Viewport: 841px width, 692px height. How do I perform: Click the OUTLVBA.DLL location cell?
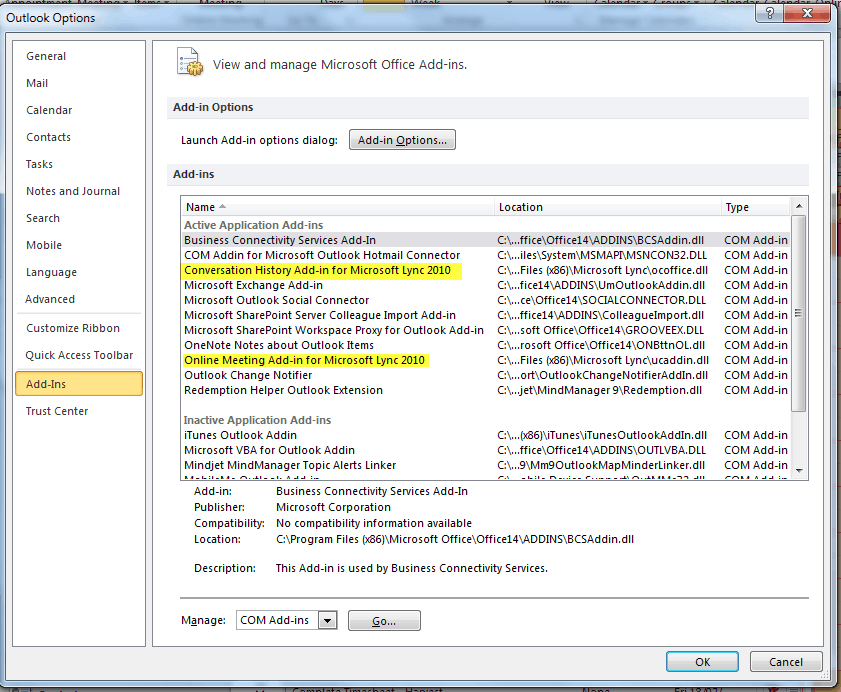pos(601,451)
